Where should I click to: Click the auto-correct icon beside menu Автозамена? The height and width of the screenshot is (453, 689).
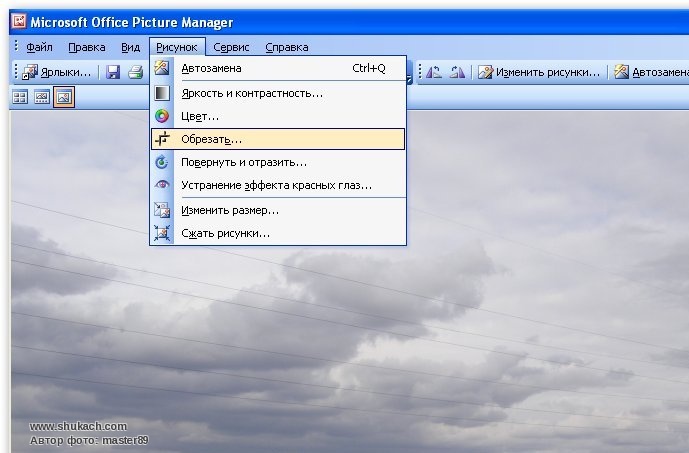162,68
